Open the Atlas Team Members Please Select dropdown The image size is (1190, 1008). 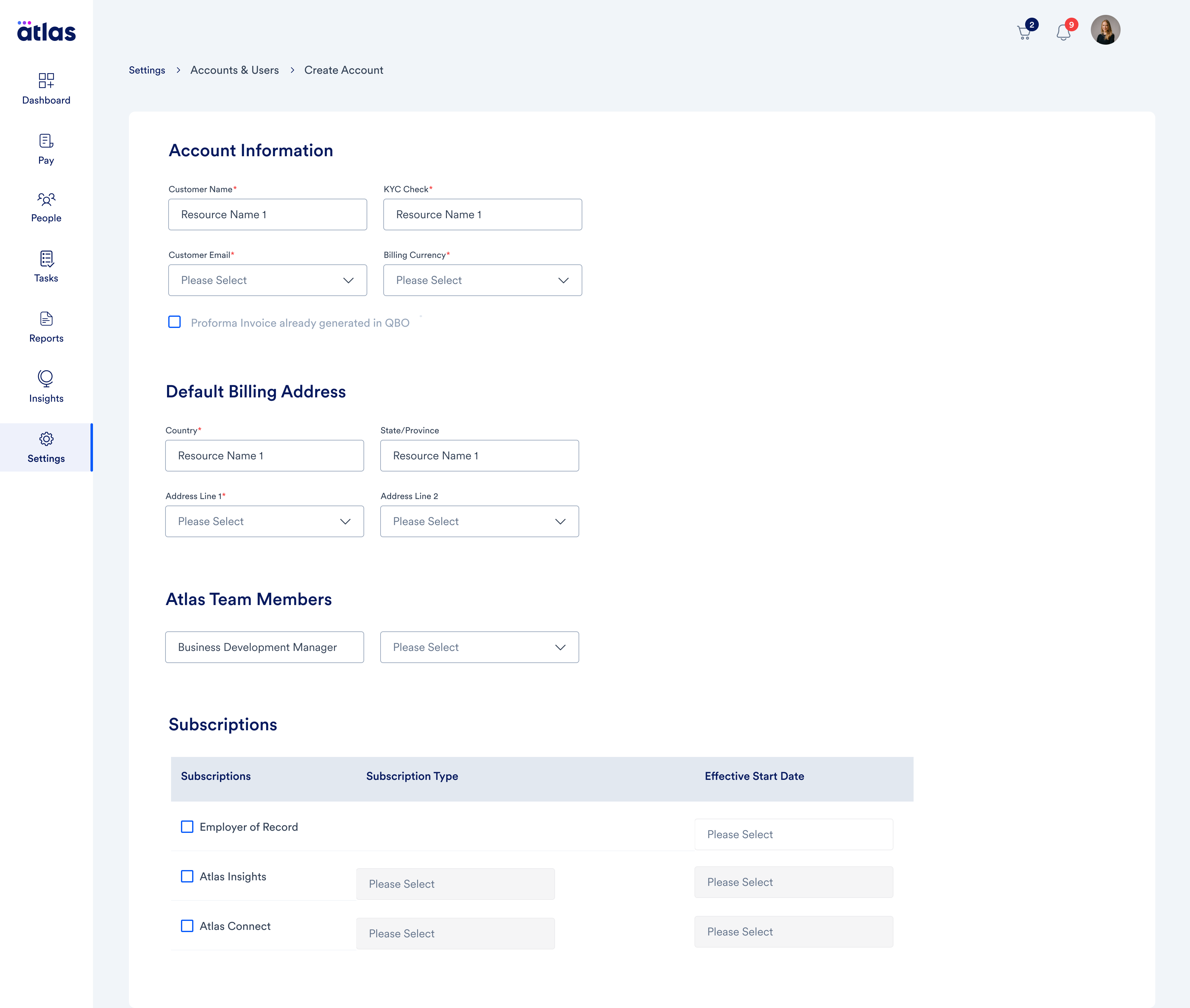tap(480, 647)
